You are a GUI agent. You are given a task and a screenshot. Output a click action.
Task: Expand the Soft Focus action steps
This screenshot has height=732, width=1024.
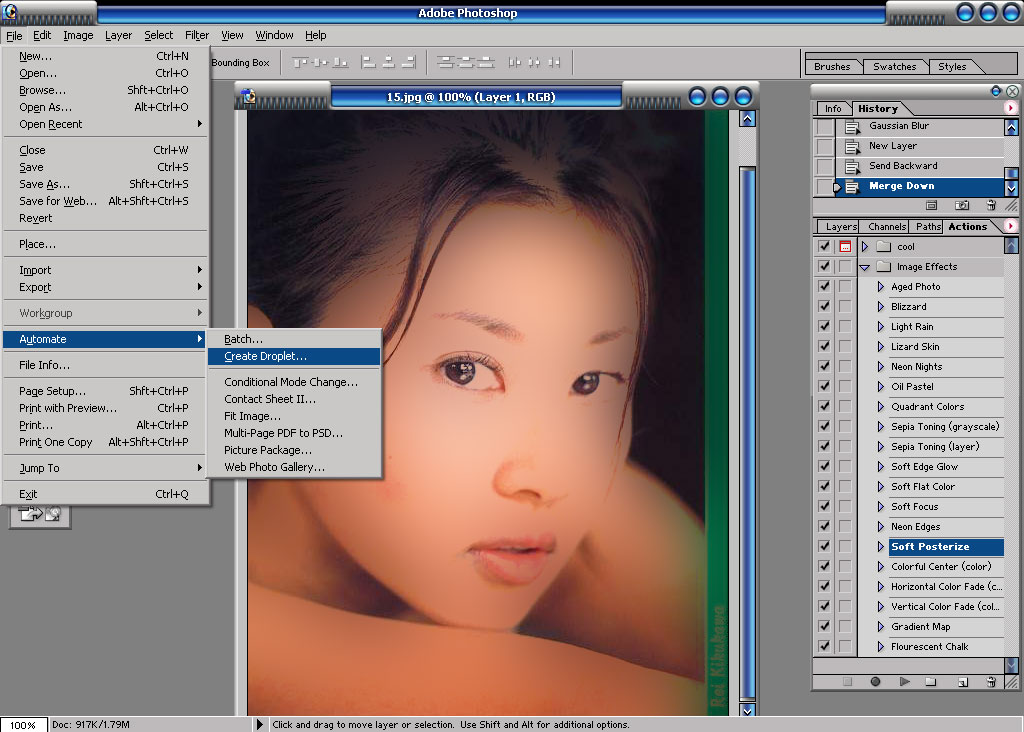[880, 506]
